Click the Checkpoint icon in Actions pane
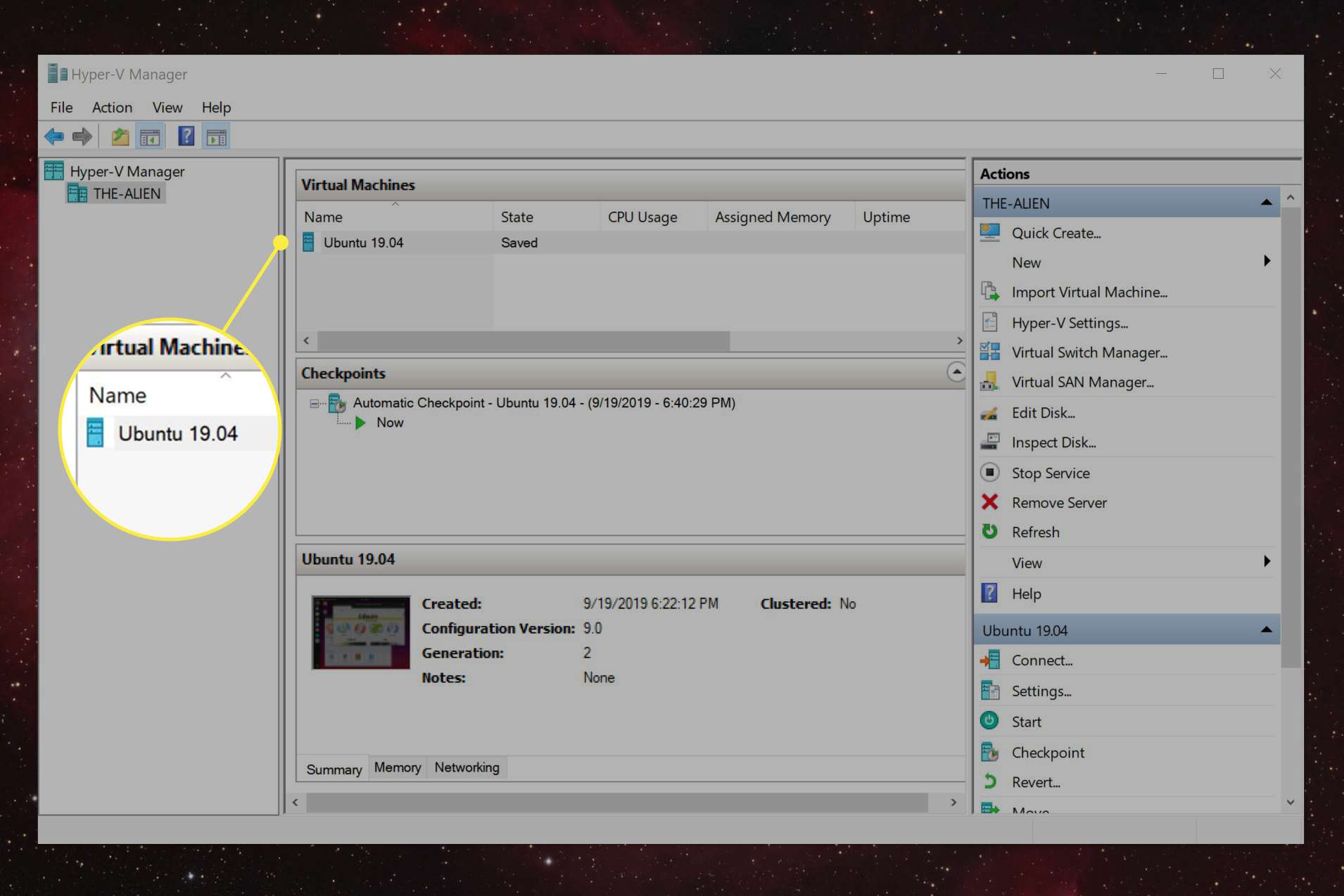 (x=990, y=753)
